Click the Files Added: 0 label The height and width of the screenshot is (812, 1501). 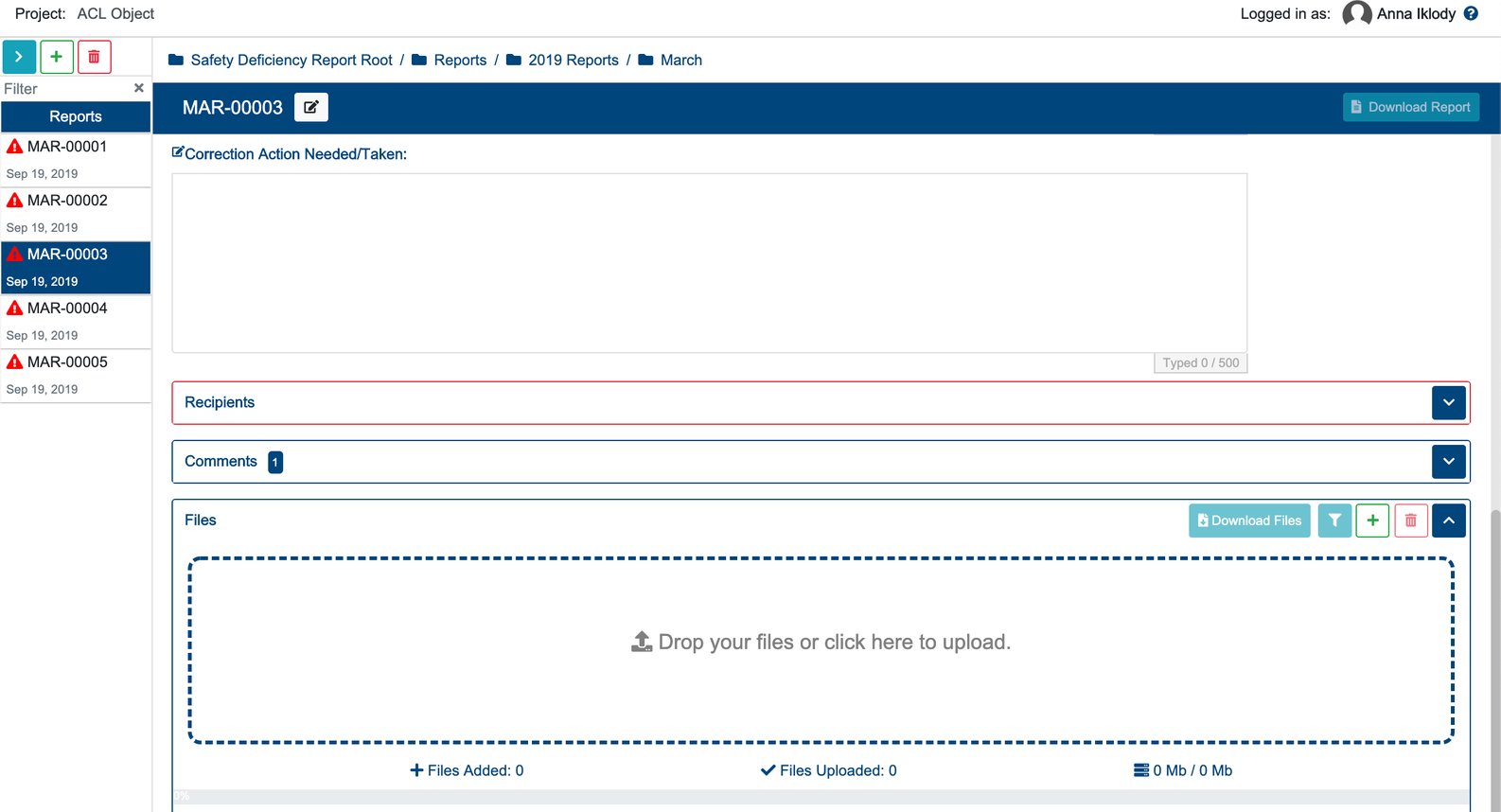(x=467, y=770)
